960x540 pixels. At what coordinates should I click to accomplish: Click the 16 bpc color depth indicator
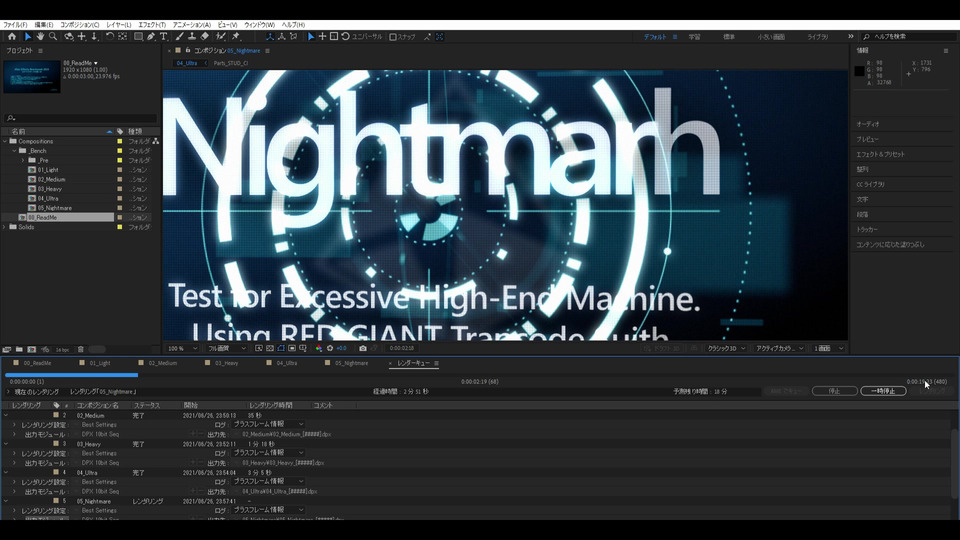(62, 350)
